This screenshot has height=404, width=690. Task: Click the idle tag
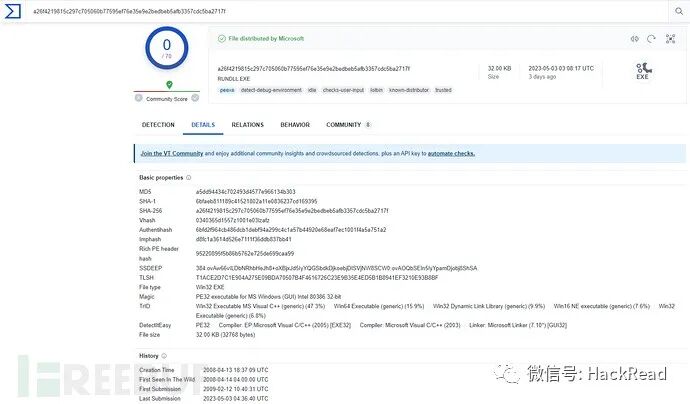click(x=312, y=90)
